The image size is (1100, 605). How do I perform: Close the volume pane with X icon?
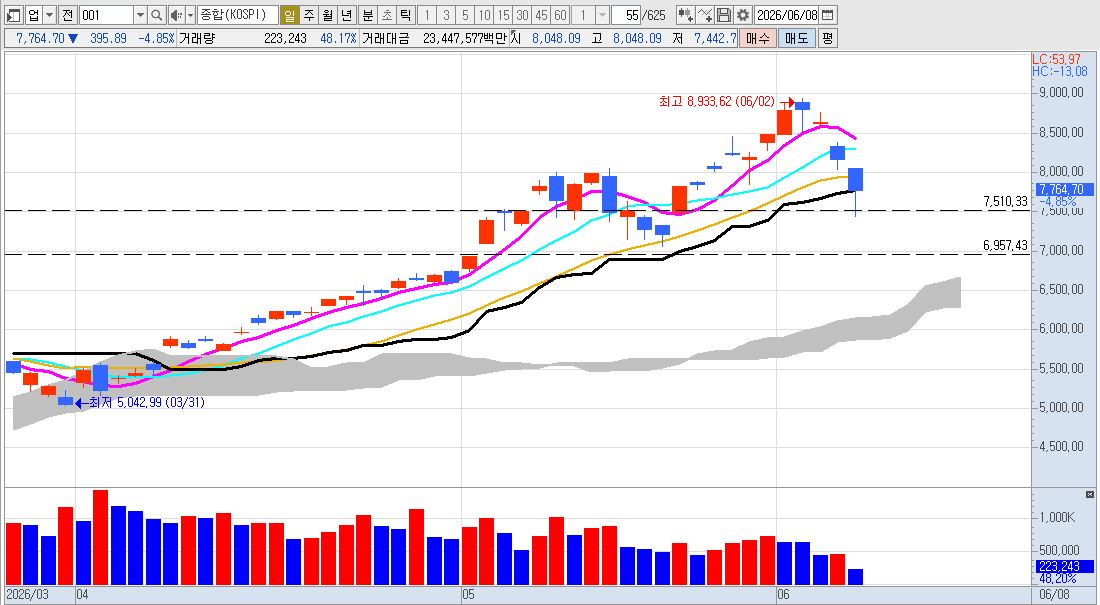(1089, 494)
